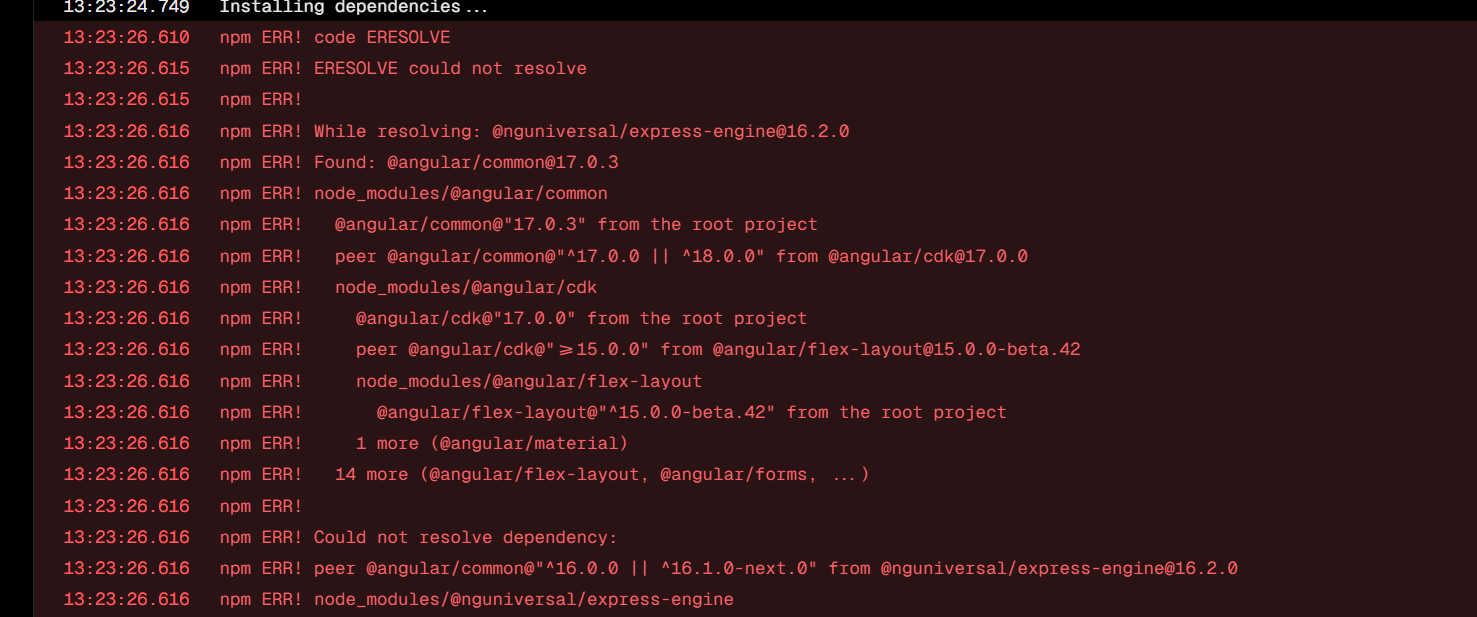
Task: Click the "code ERESOLVE" error line
Action: pos(382,38)
